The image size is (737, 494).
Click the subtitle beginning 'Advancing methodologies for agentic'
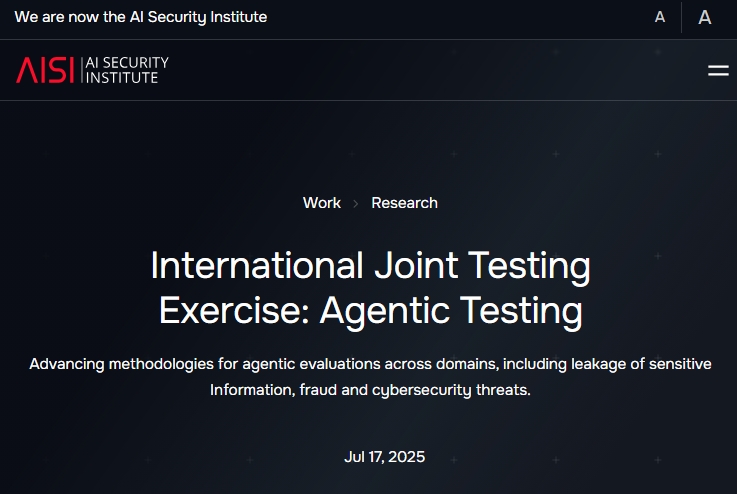(x=370, y=376)
